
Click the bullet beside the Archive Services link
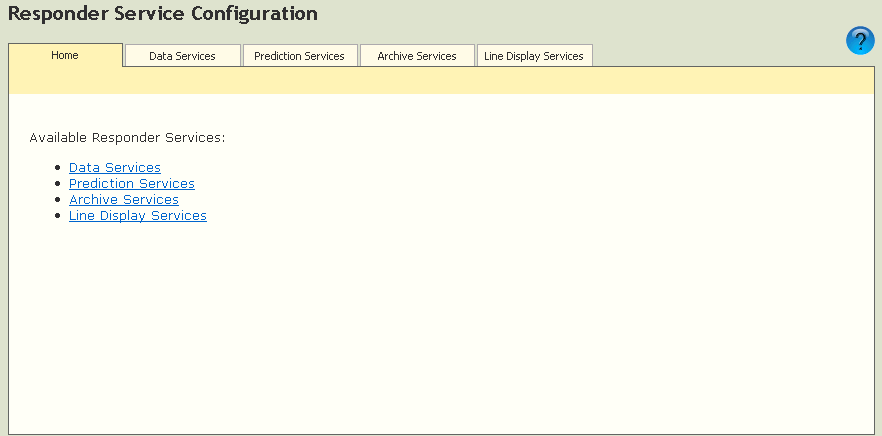(x=58, y=201)
